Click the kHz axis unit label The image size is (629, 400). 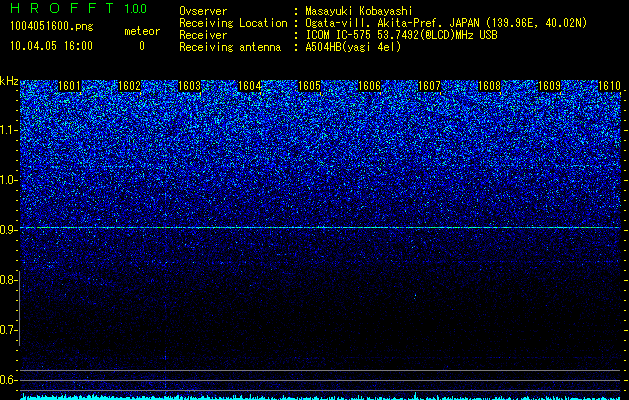pos(9,81)
